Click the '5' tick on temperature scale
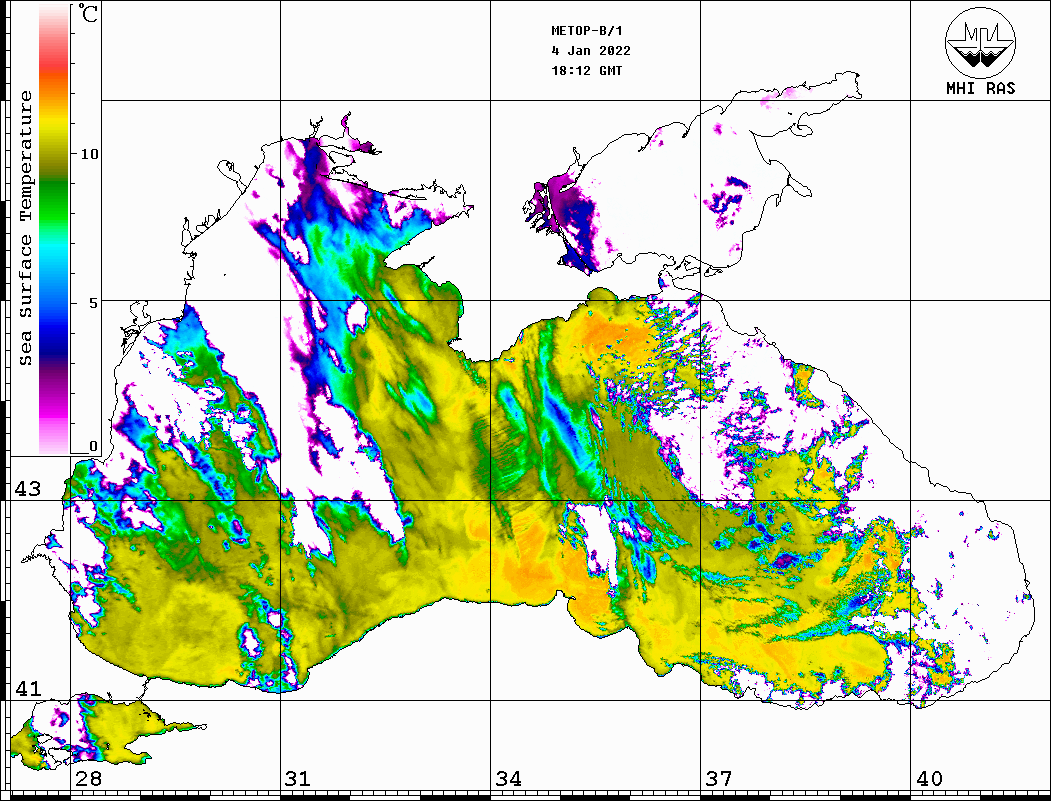This screenshot has height=801, width=1051. (95, 303)
